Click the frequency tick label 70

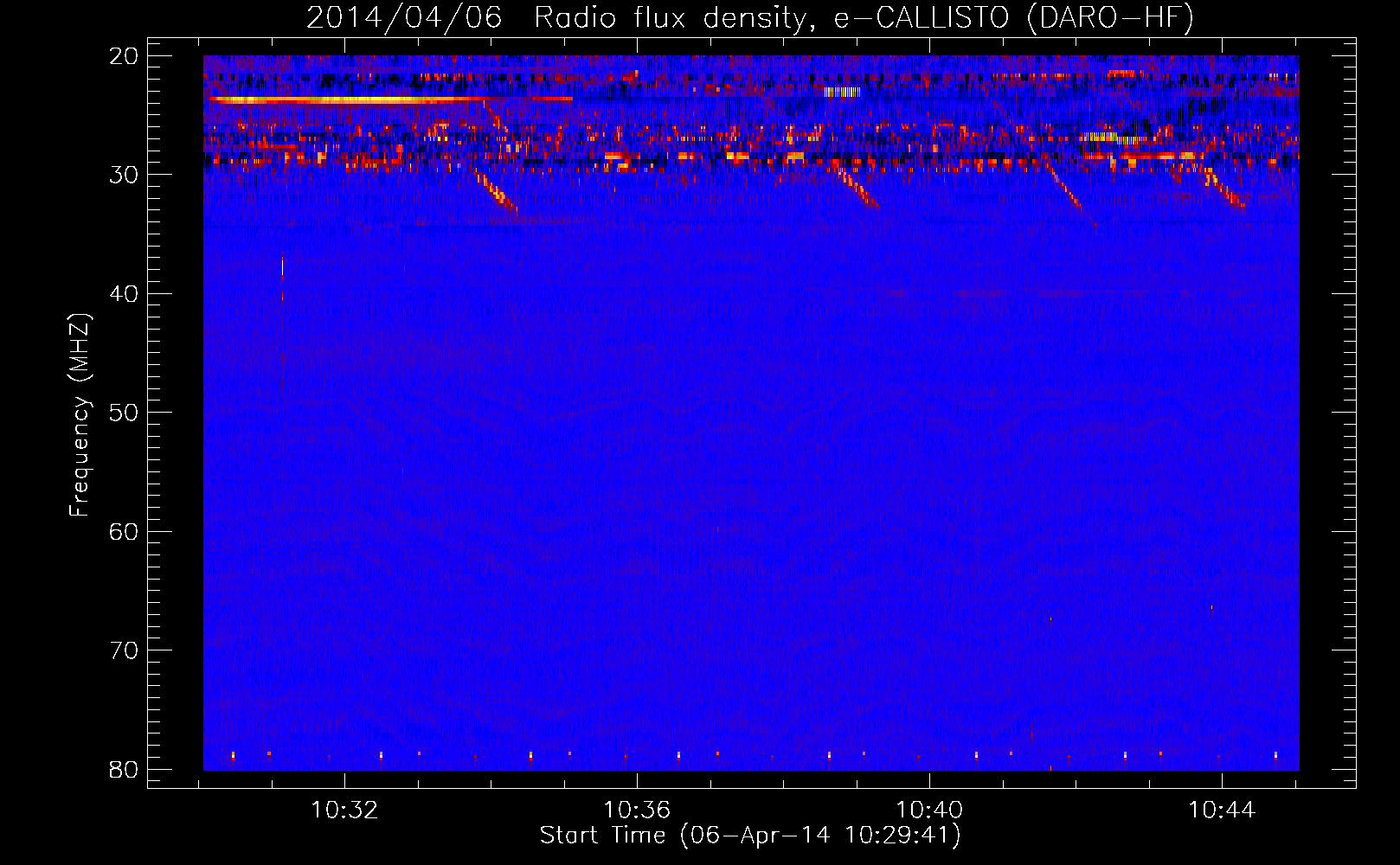pos(125,650)
